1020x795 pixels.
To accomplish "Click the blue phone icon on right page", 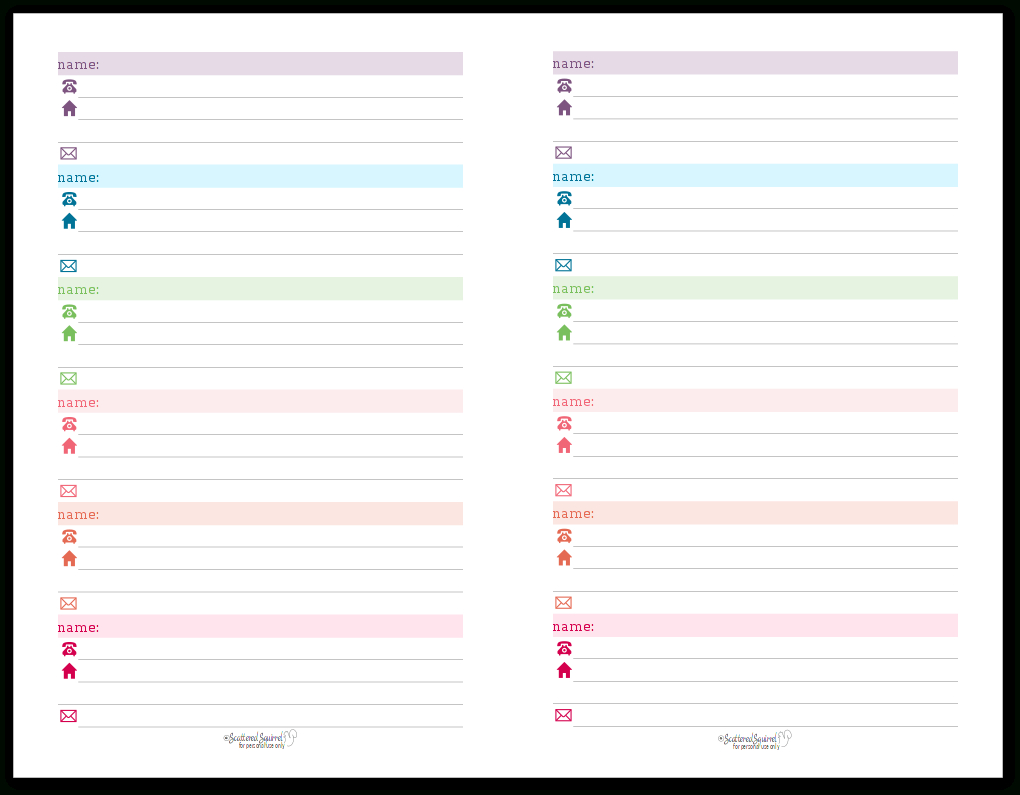I will (564, 199).
